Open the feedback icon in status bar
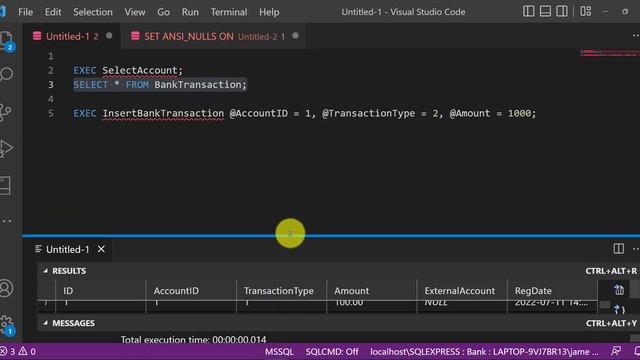Screen dimensions: 640x360 point(616,351)
